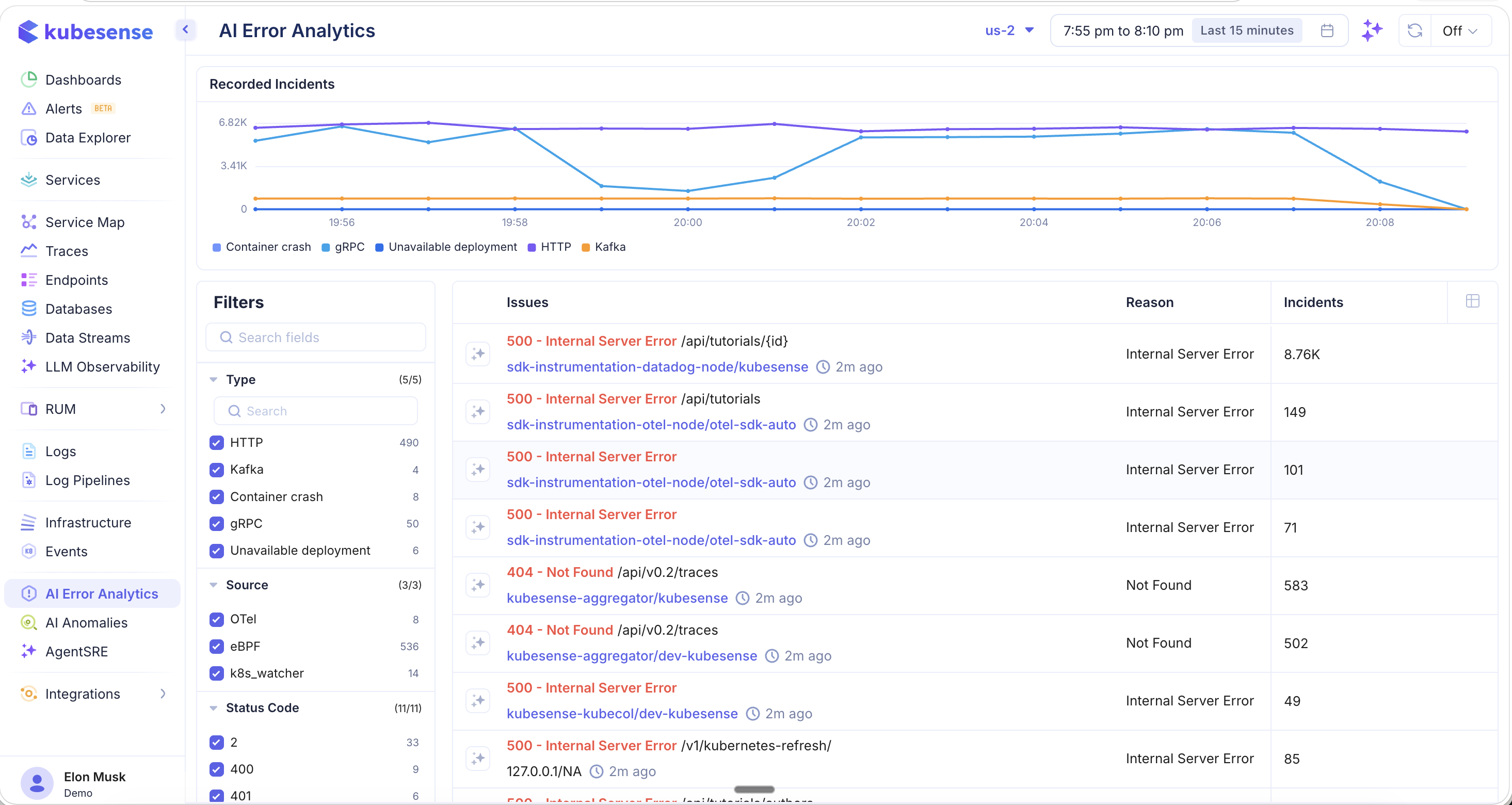
Task: Collapse the sidebar with the arrow button
Action: click(185, 29)
